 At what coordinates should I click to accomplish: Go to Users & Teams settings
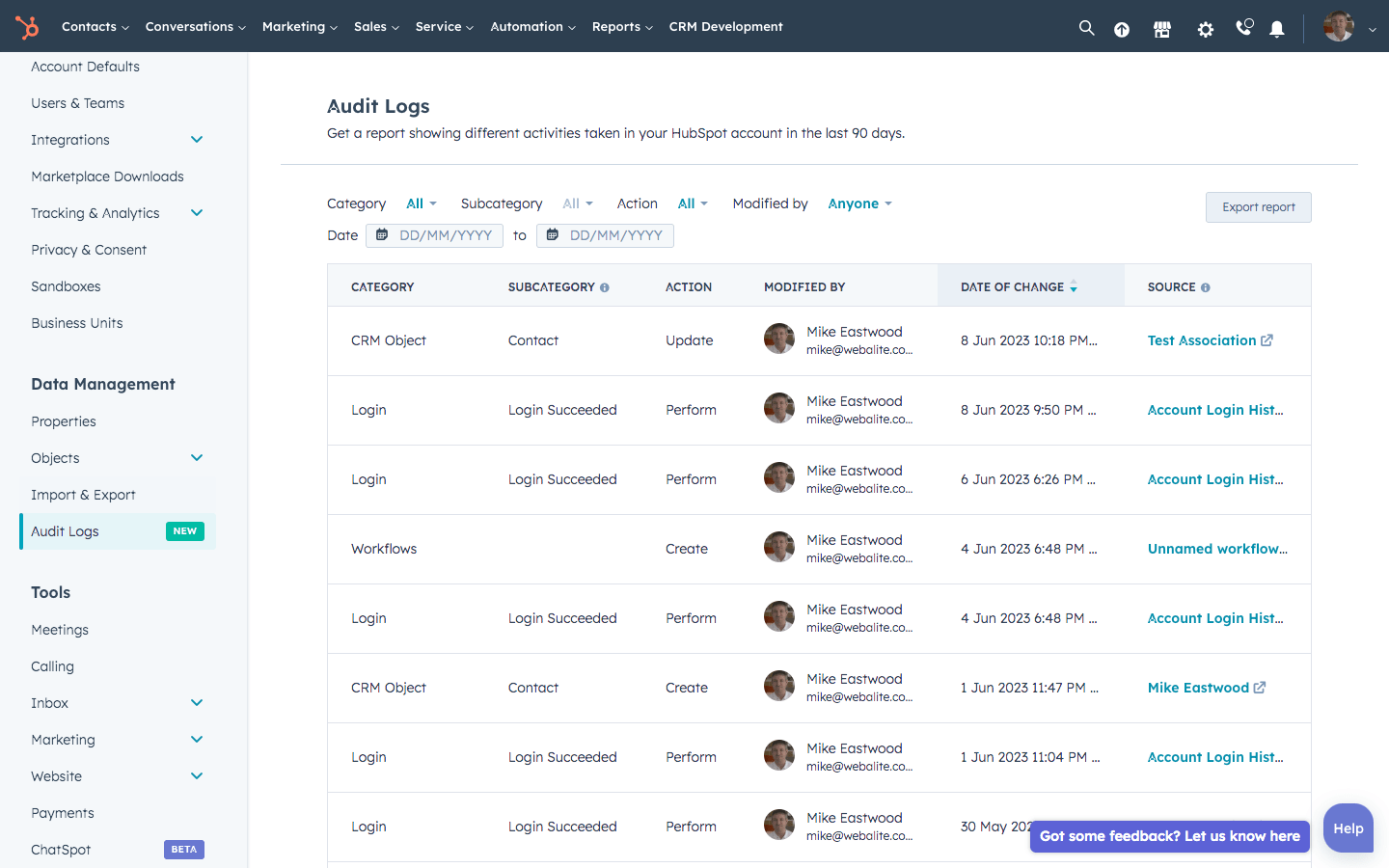pyautogui.click(x=77, y=103)
